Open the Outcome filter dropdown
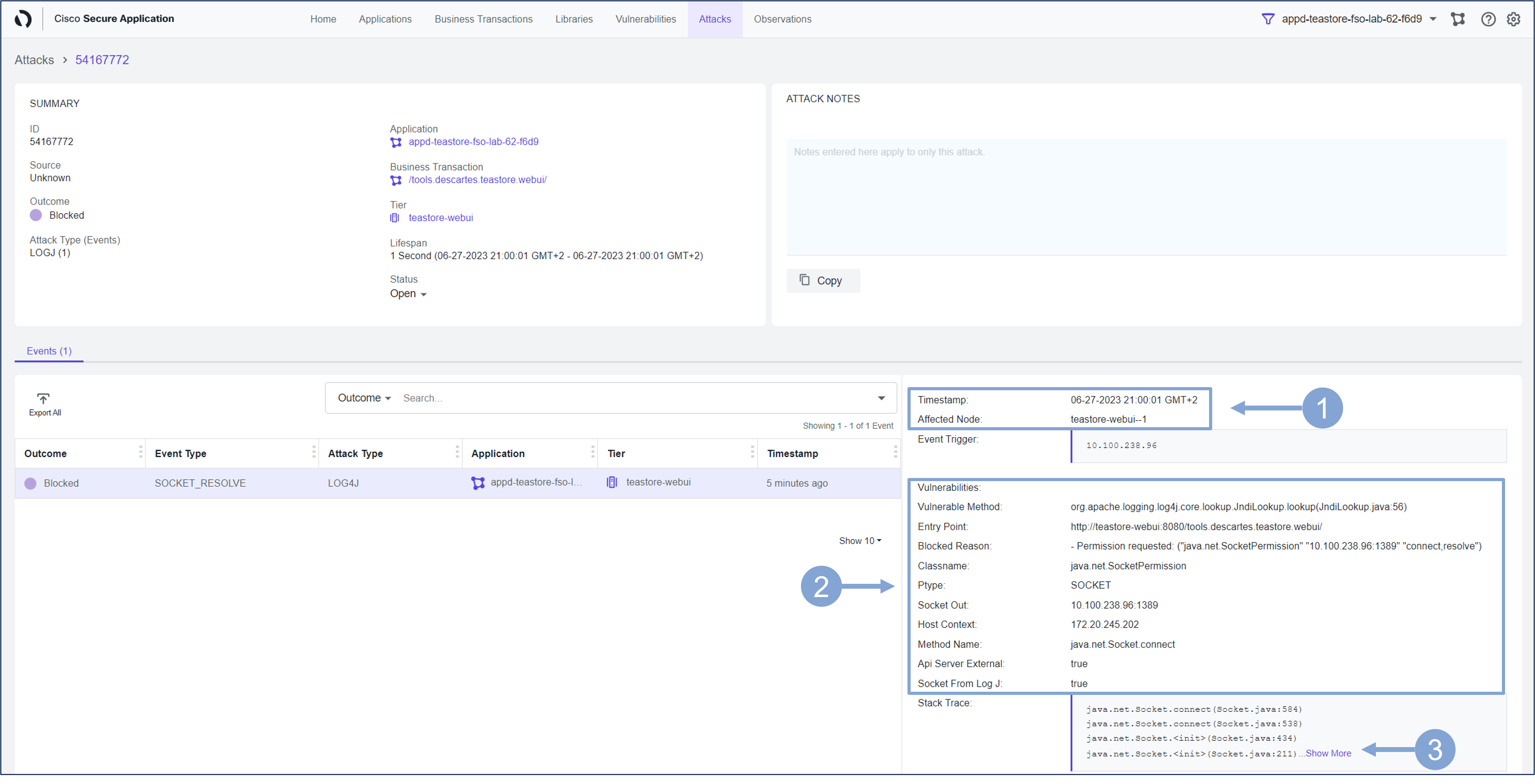Screen dimensions: 1535x784 (x=364, y=398)
